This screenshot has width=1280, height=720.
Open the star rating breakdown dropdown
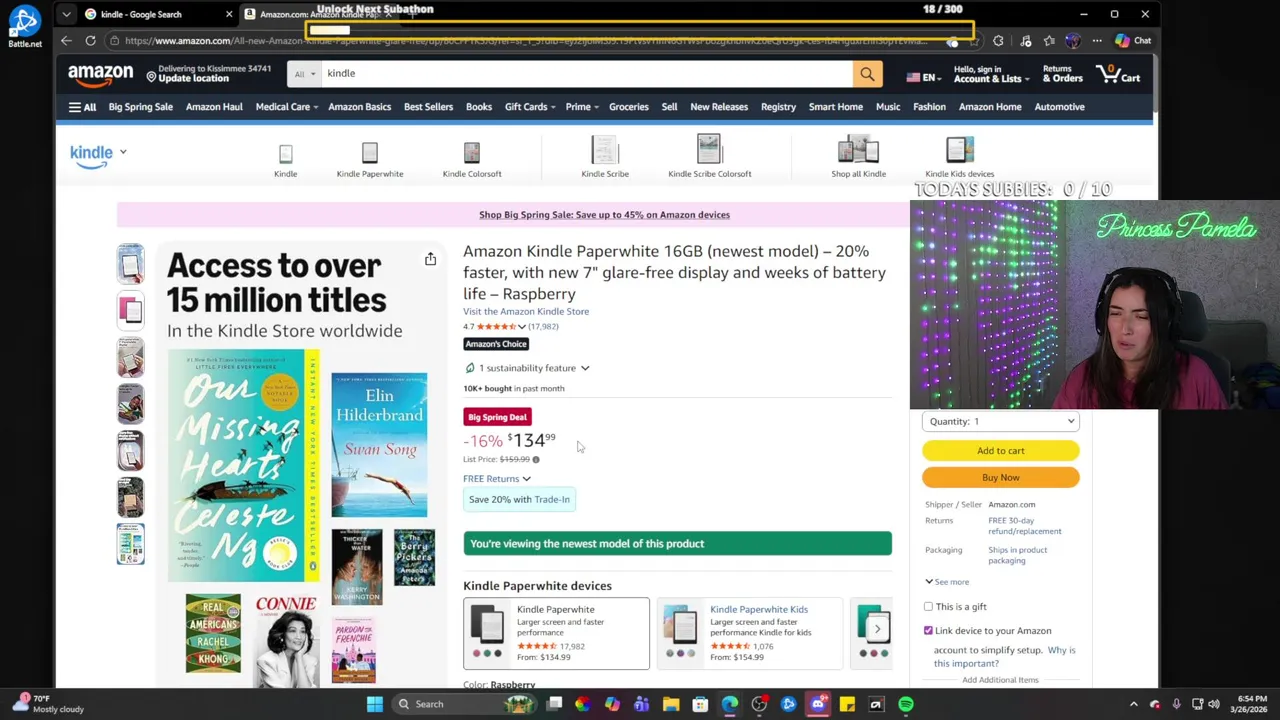click(x=521, y=327)
